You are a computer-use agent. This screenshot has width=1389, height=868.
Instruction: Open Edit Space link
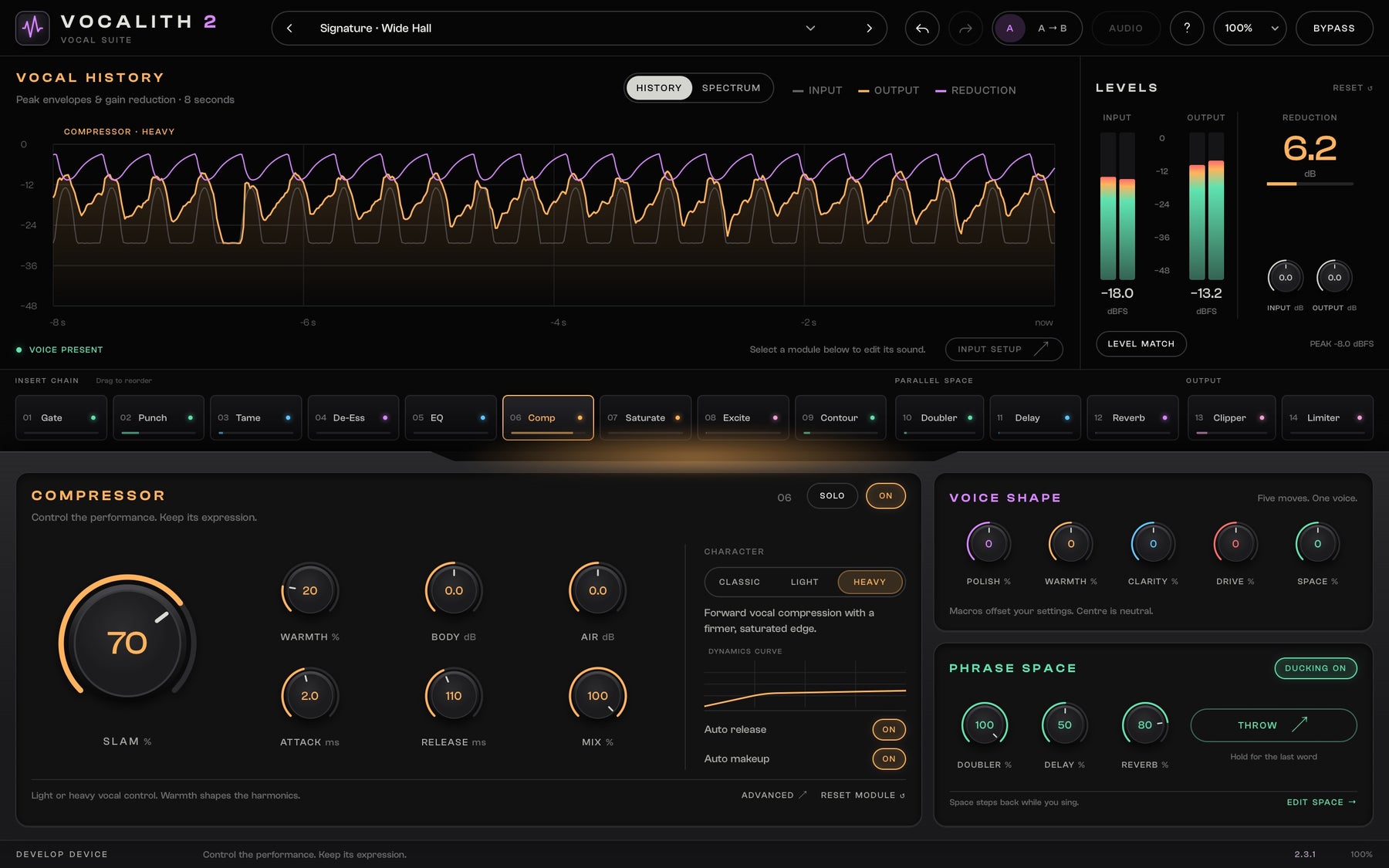point(1321,802)
